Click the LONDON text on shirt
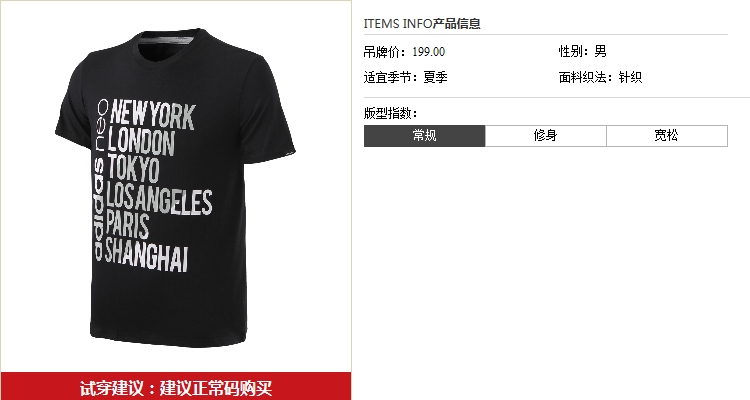This screenshot has height=400, width=750. 142,142
